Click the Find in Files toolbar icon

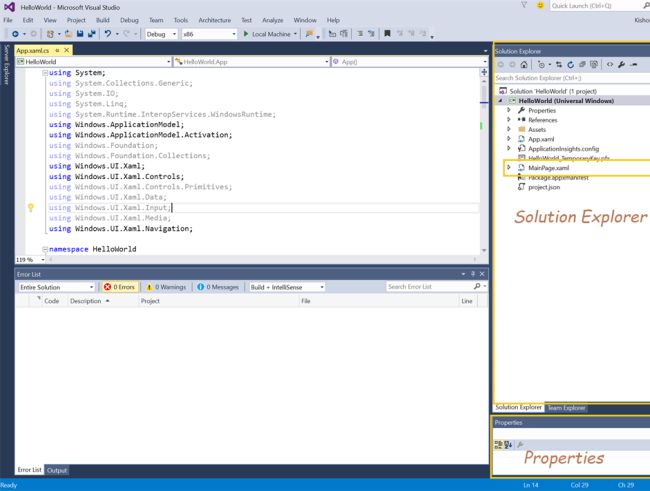coord(309,34)
